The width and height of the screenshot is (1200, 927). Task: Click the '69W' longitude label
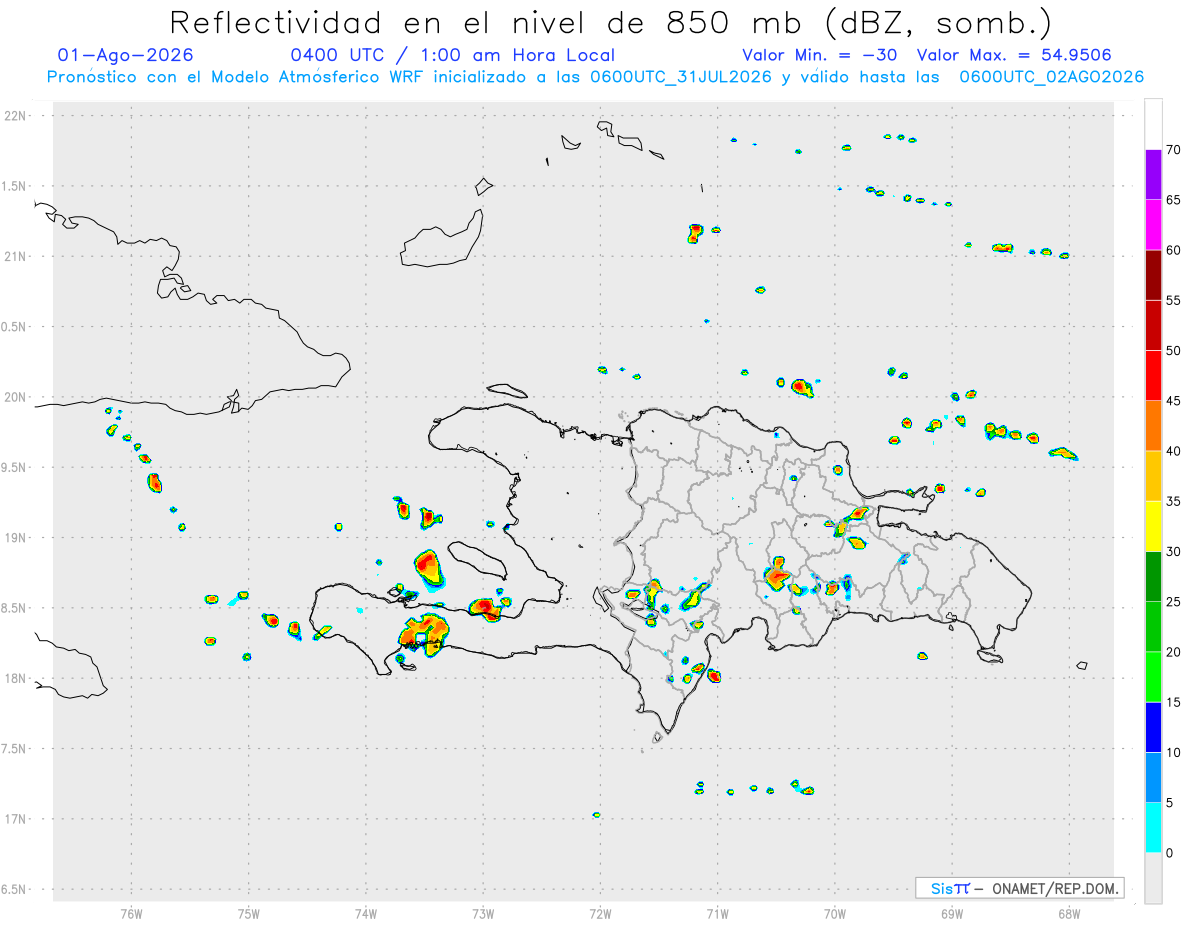pos(952,914)
